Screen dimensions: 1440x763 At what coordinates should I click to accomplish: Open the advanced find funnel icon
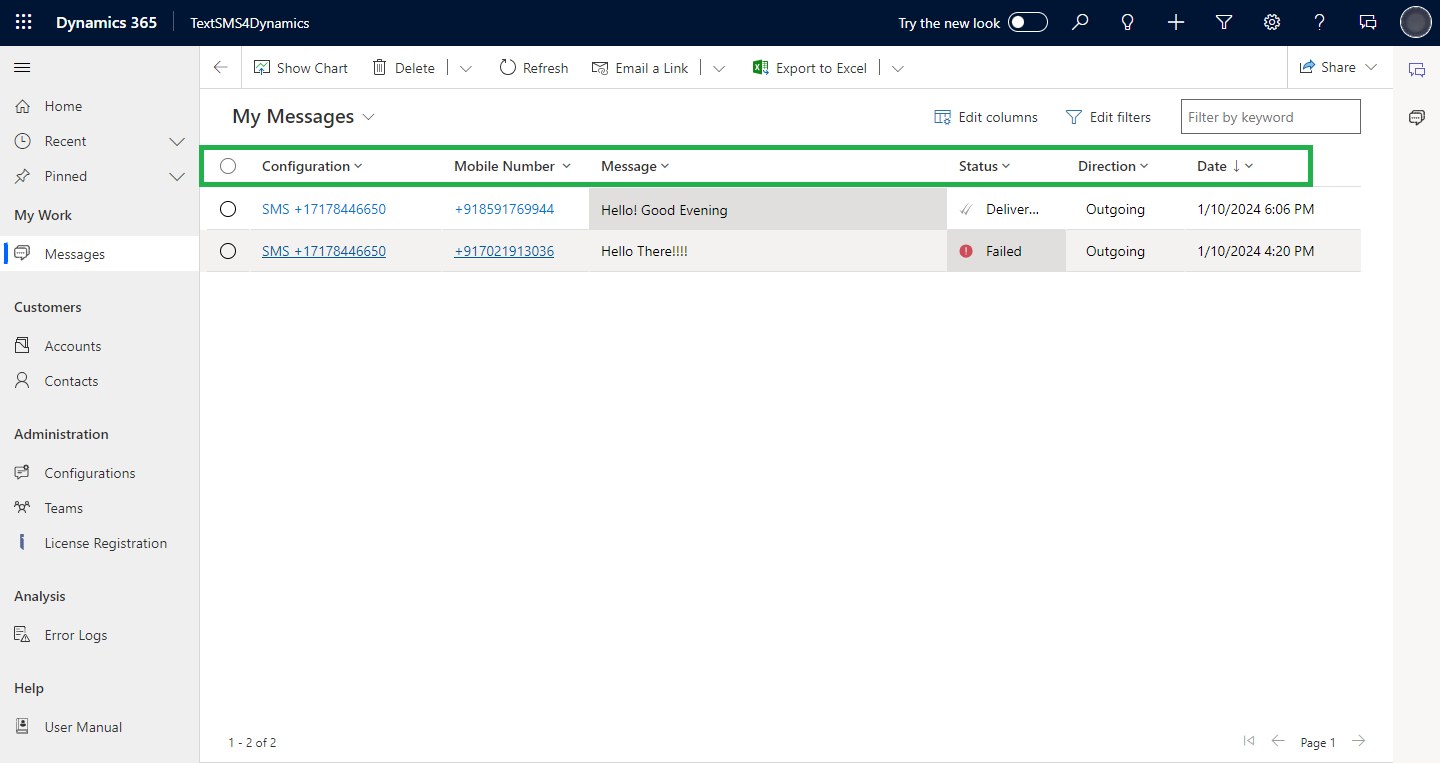coord(1224,22)
